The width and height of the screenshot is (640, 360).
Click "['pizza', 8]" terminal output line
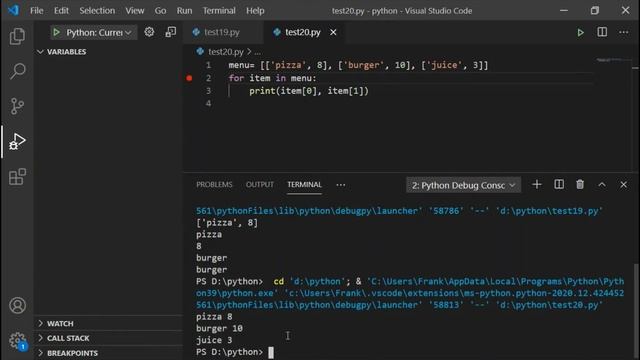227,222
